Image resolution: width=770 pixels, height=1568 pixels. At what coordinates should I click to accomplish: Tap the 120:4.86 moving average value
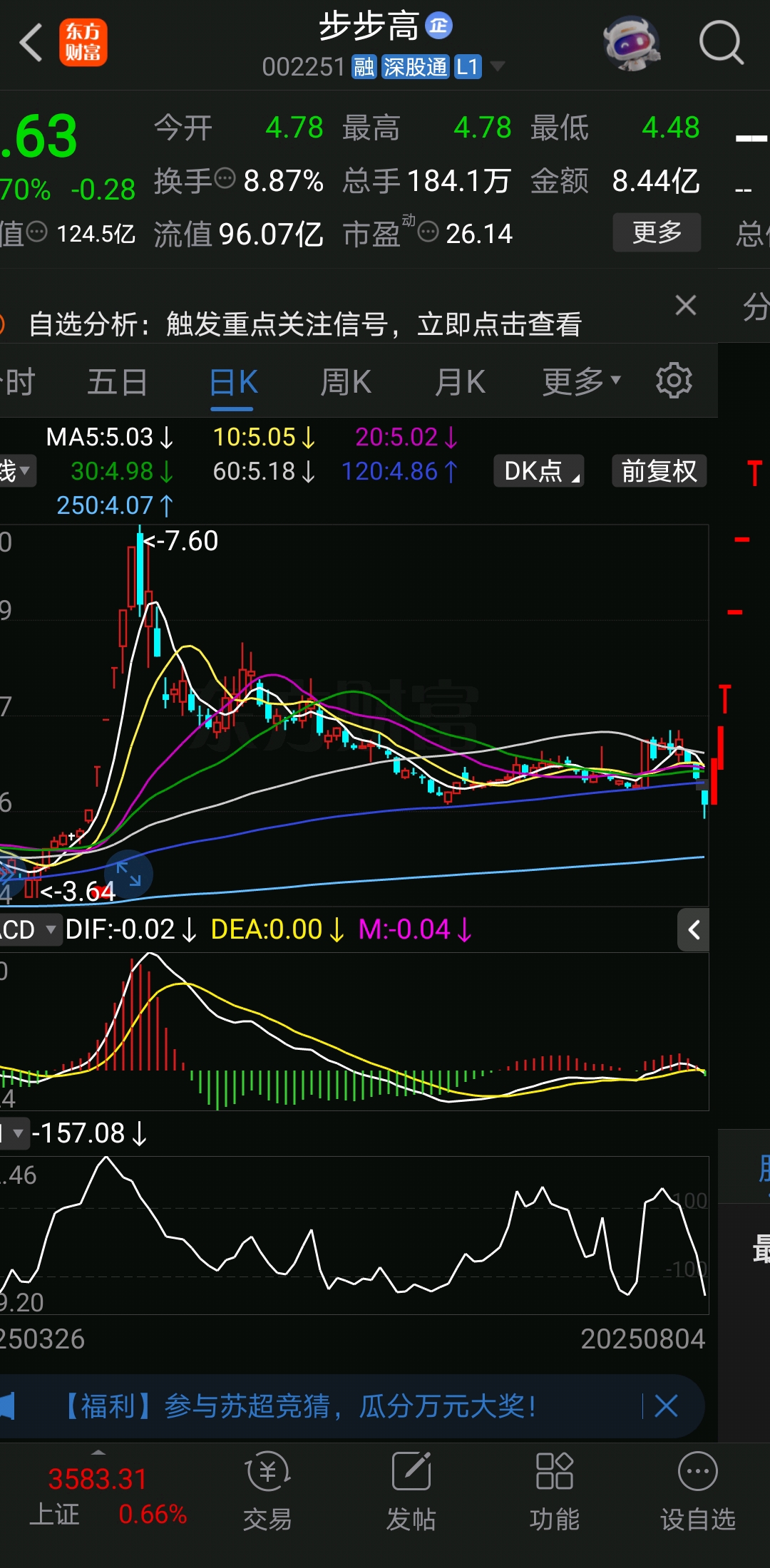point(400,471)
